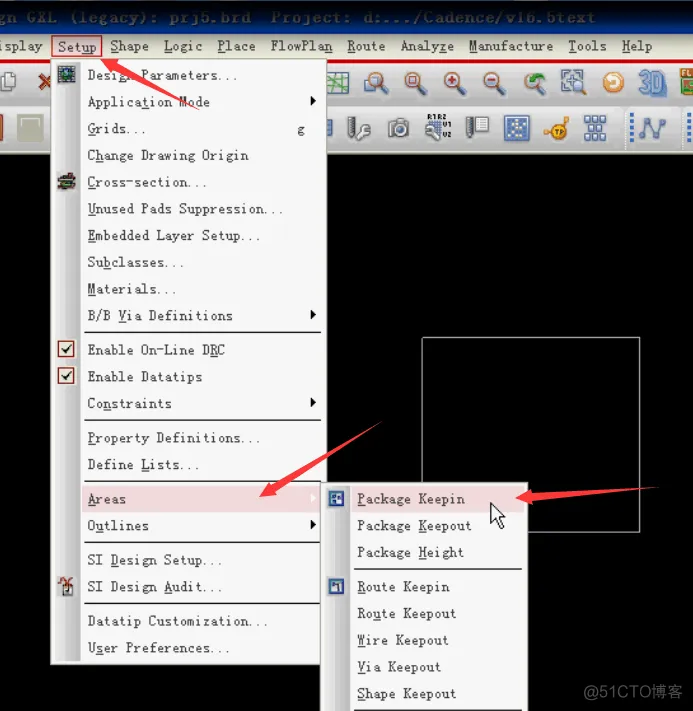Screen dimensions: 693x711
Task: Select Via Keepout in Areas submenu
Action: click(x=437, y=667)
